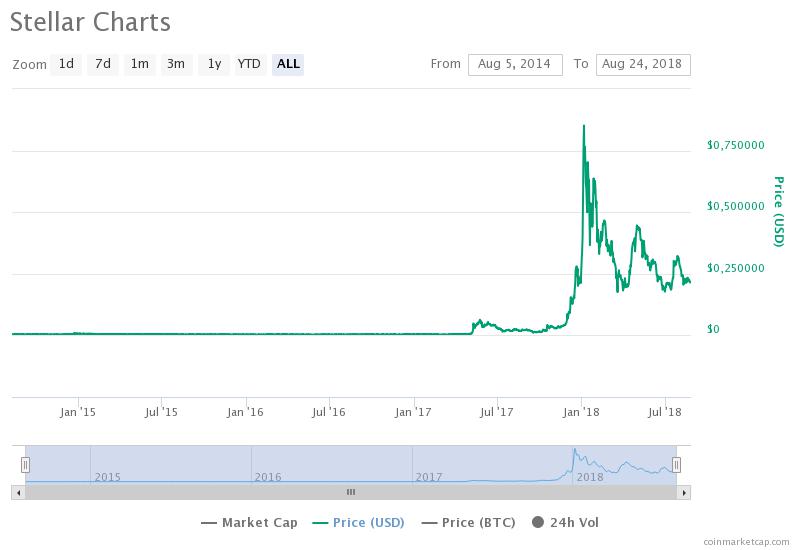Click the $0 price axis label
Viewport: 800px width, 550px height.
(713, 329)
